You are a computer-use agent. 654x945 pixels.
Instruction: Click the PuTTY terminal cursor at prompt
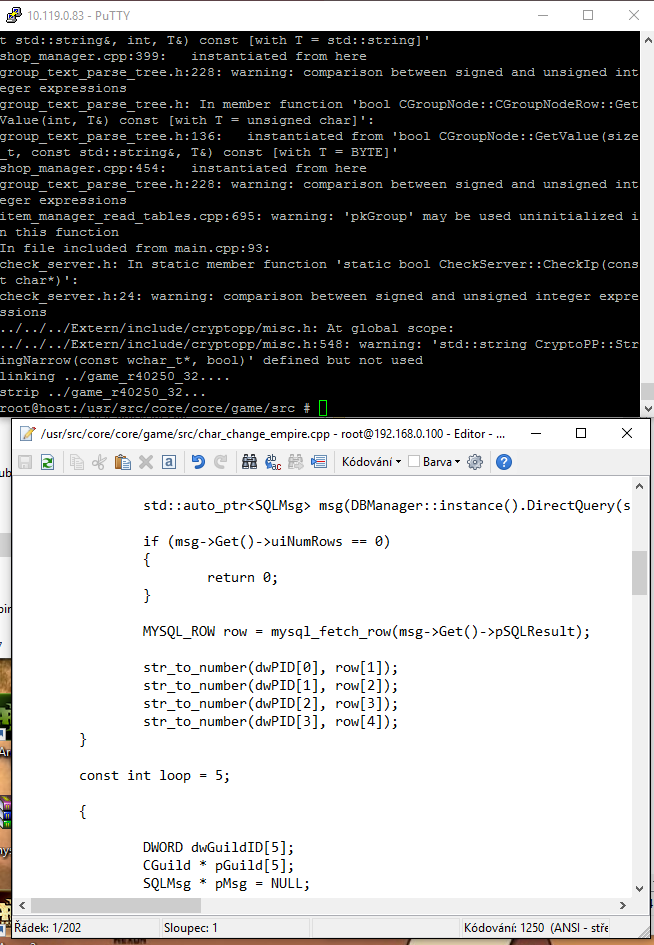[323, 408]
